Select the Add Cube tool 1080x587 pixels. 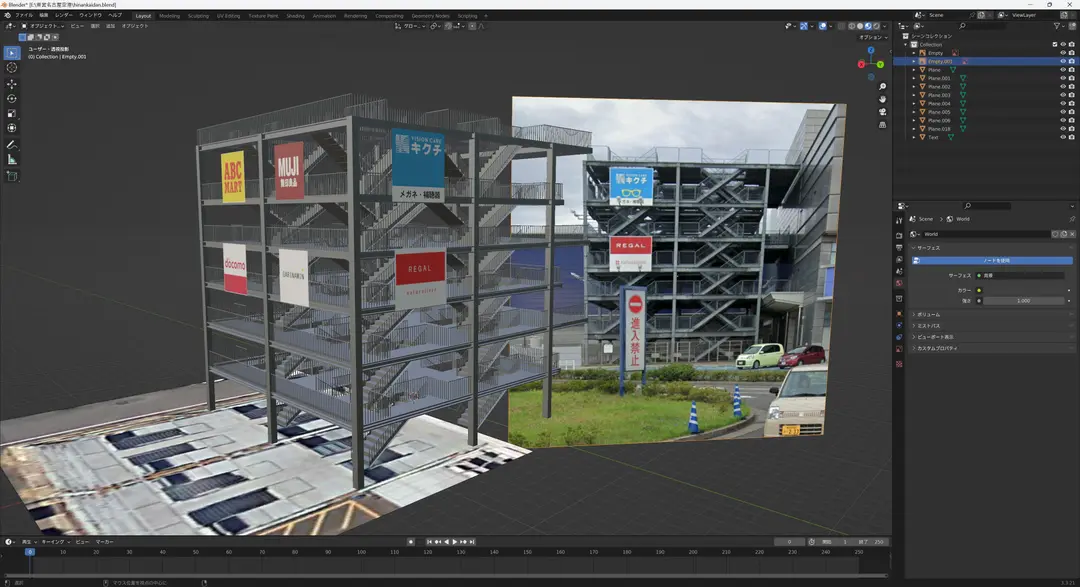coord(12,176)
